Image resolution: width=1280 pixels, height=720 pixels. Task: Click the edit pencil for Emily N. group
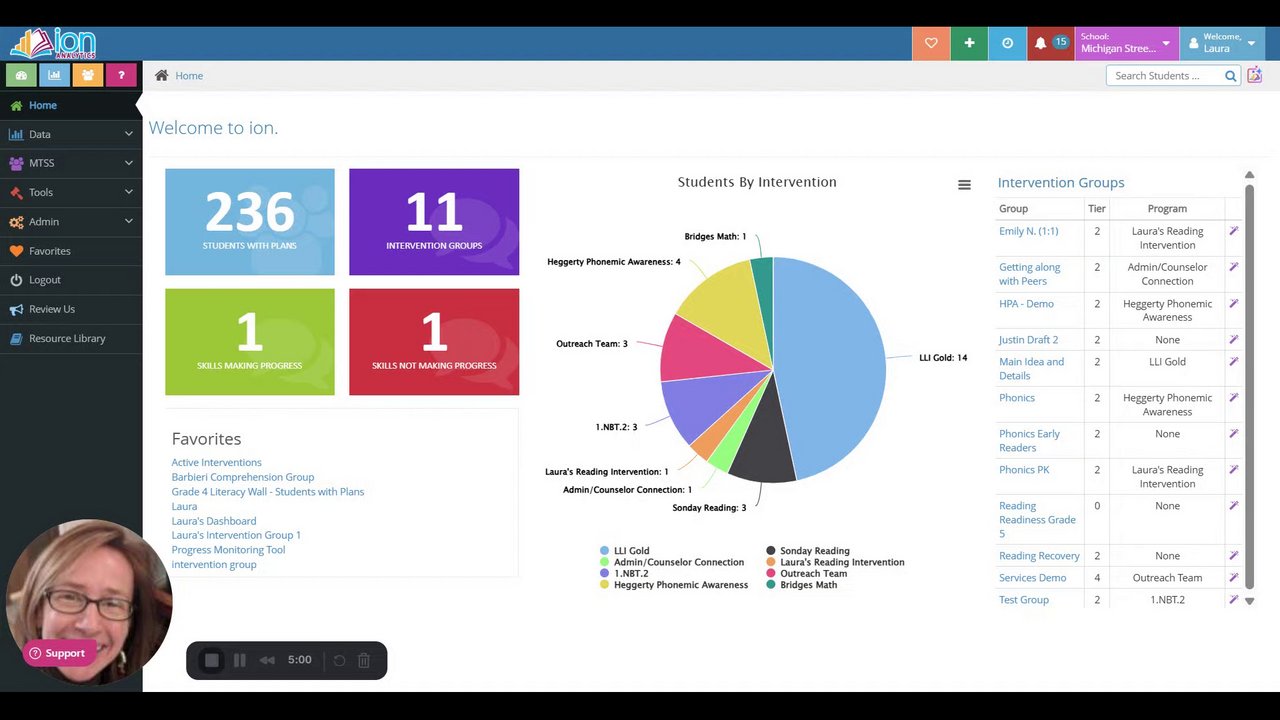tap(1234, 231)
